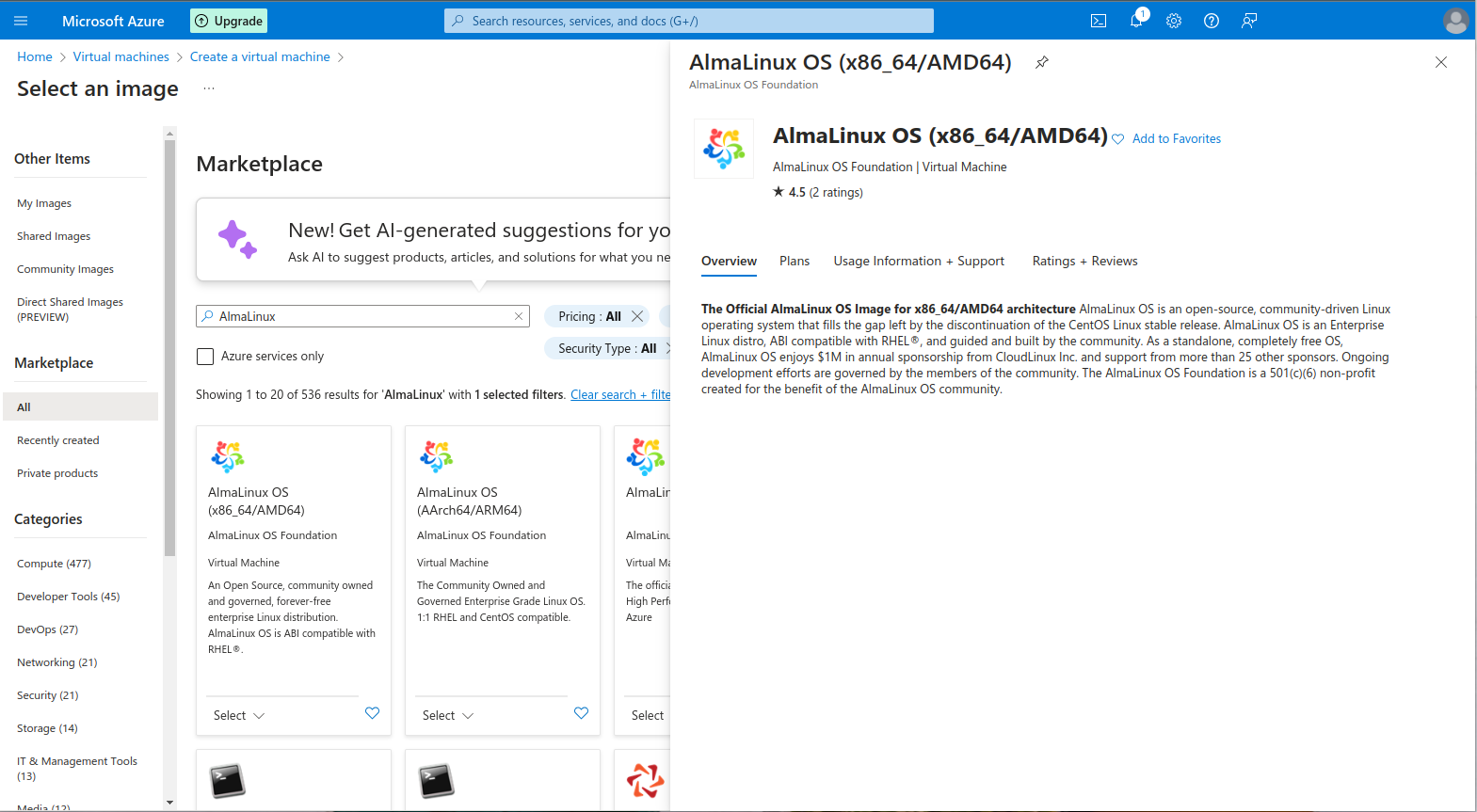The height and width of the screenshot is (812, 1477).
Task: Open the Pricing : All filter
Action: pyautogui.click(x=590, y=316)
